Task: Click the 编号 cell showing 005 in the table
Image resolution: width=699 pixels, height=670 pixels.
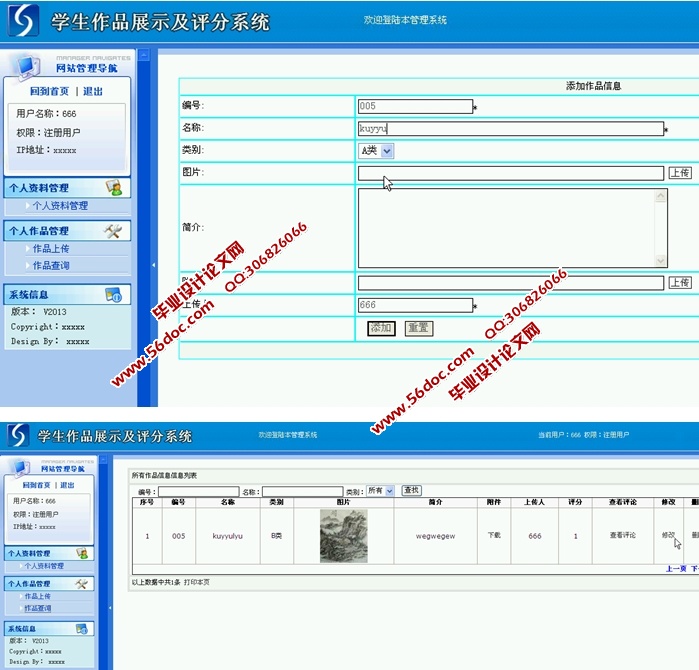Action: click(x=178, y=536)
